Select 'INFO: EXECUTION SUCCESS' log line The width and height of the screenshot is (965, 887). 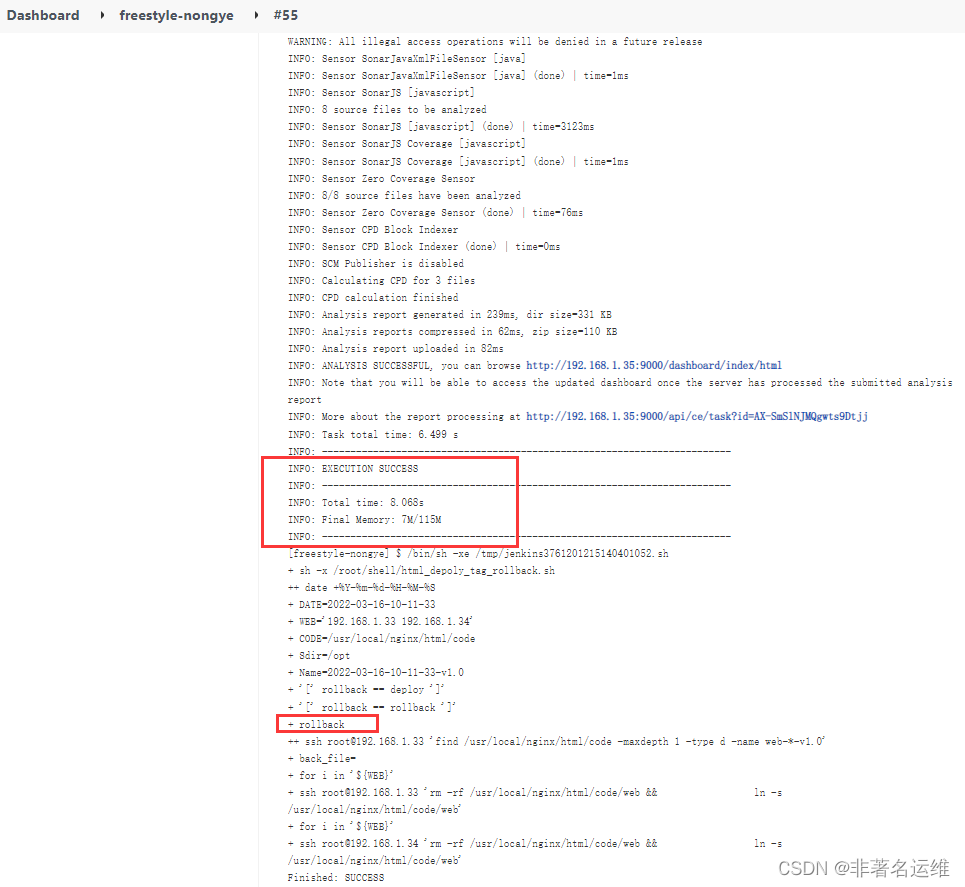coord(353,468)
